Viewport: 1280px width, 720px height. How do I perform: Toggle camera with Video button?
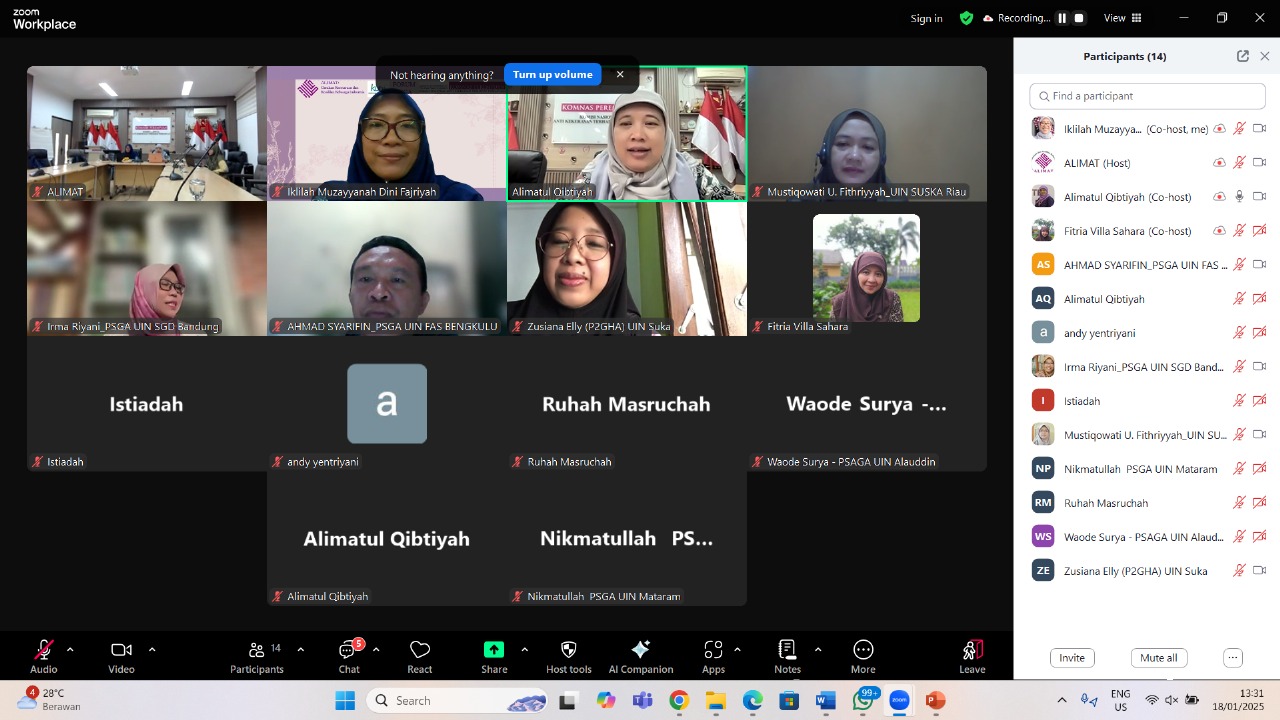coord(121,656)
